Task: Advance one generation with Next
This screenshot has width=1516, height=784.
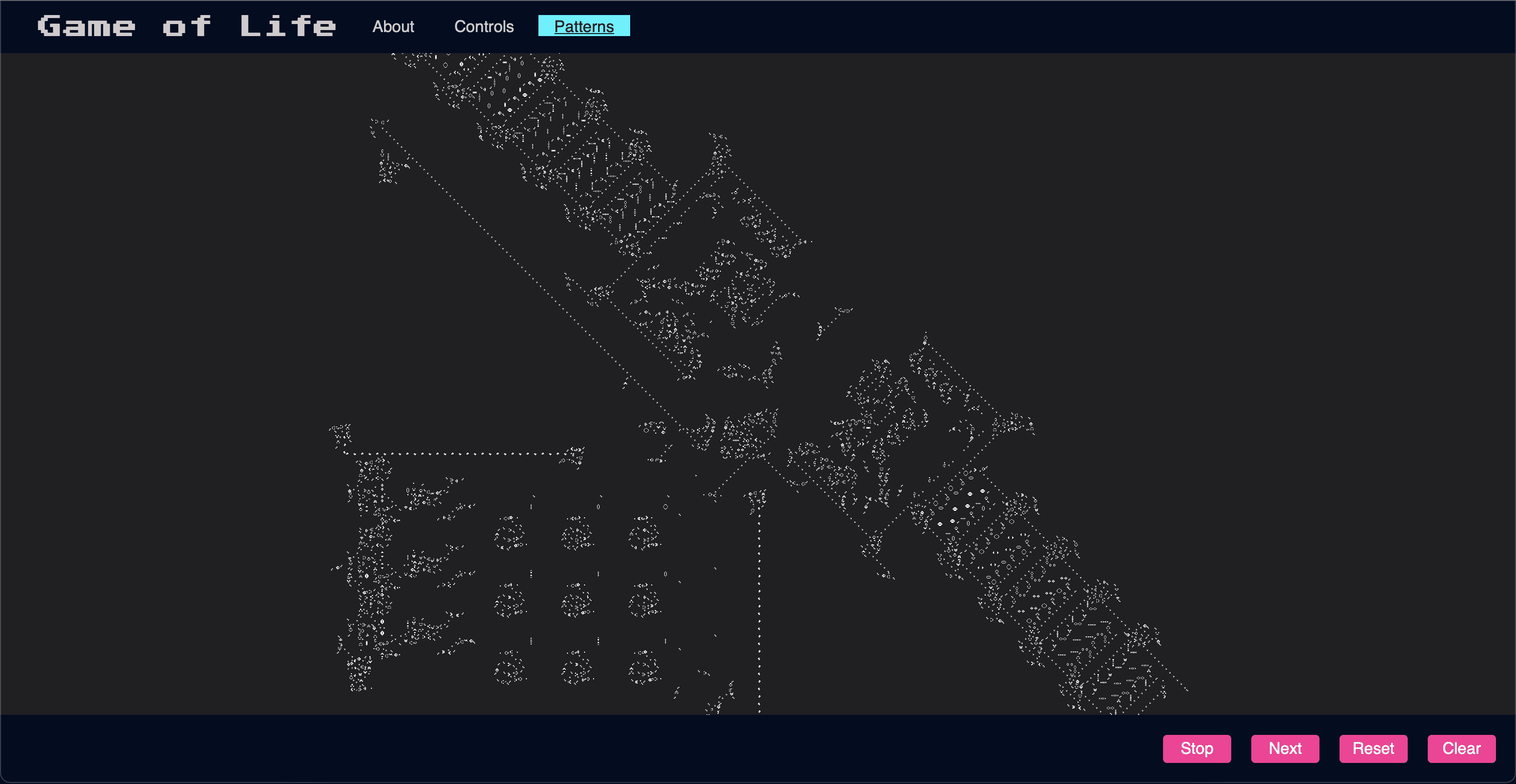Action: pos(1285,748)
